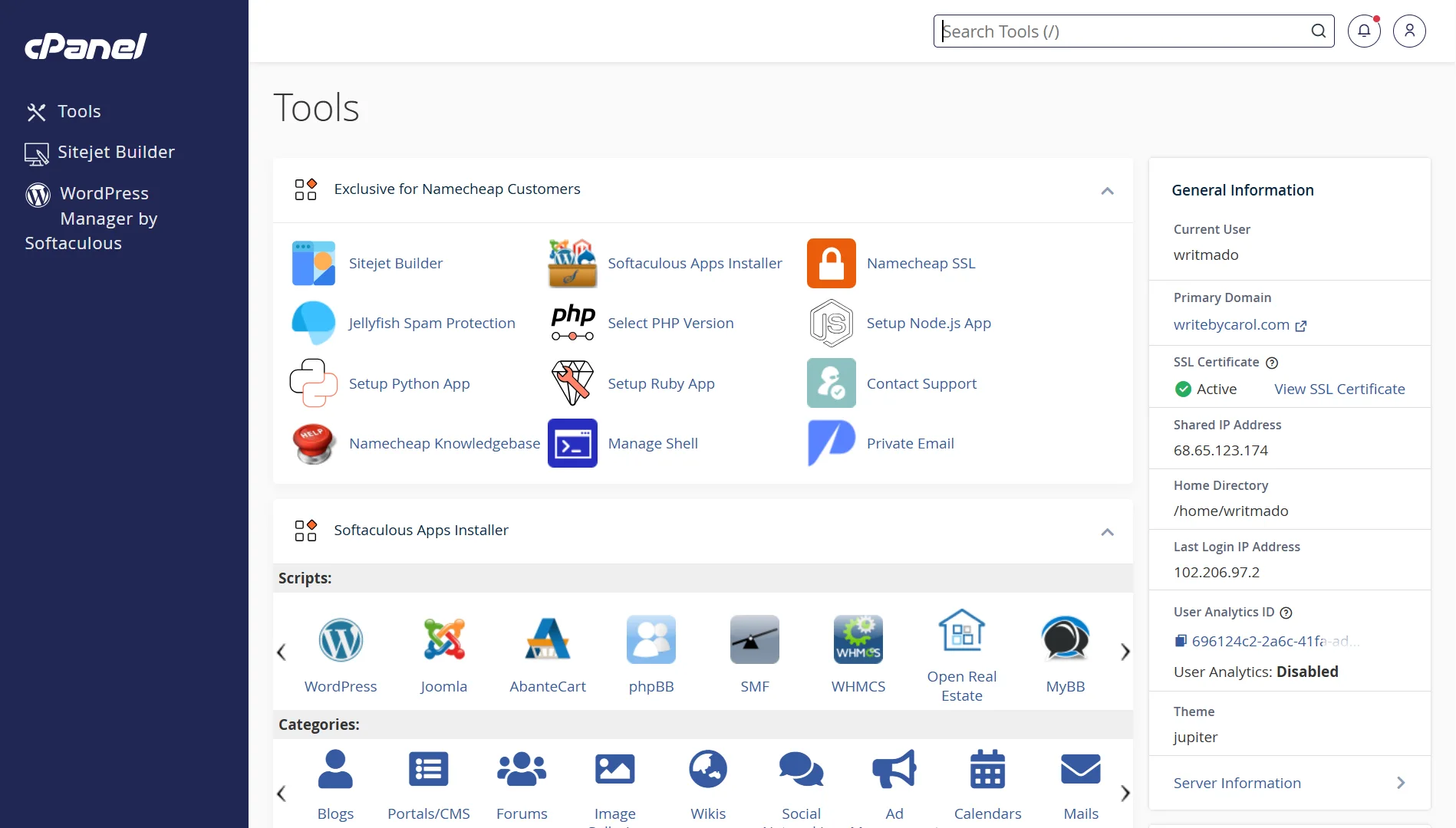Select the Joomla script icon
Screen dimensions: 1456x828
[x=443, y=639]
